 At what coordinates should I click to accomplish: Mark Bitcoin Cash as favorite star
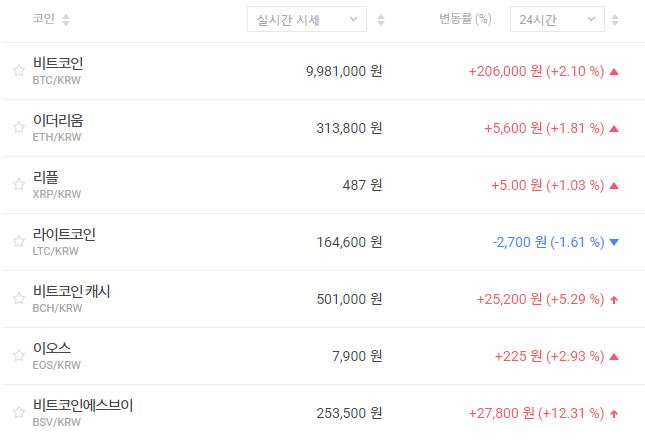click(18, 299)
